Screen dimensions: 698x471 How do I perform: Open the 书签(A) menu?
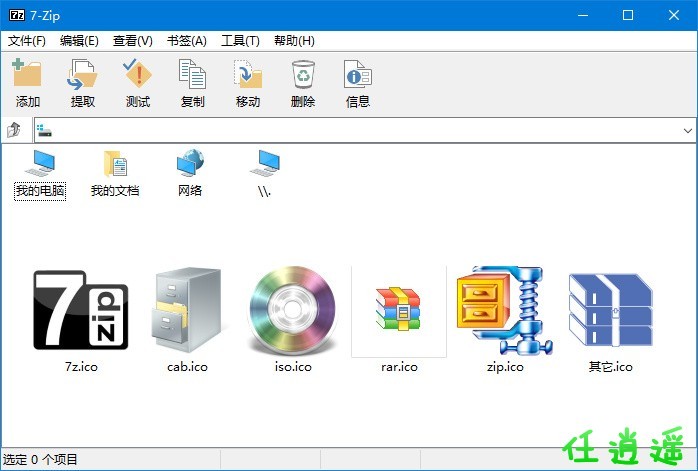[x=187, y=41]
